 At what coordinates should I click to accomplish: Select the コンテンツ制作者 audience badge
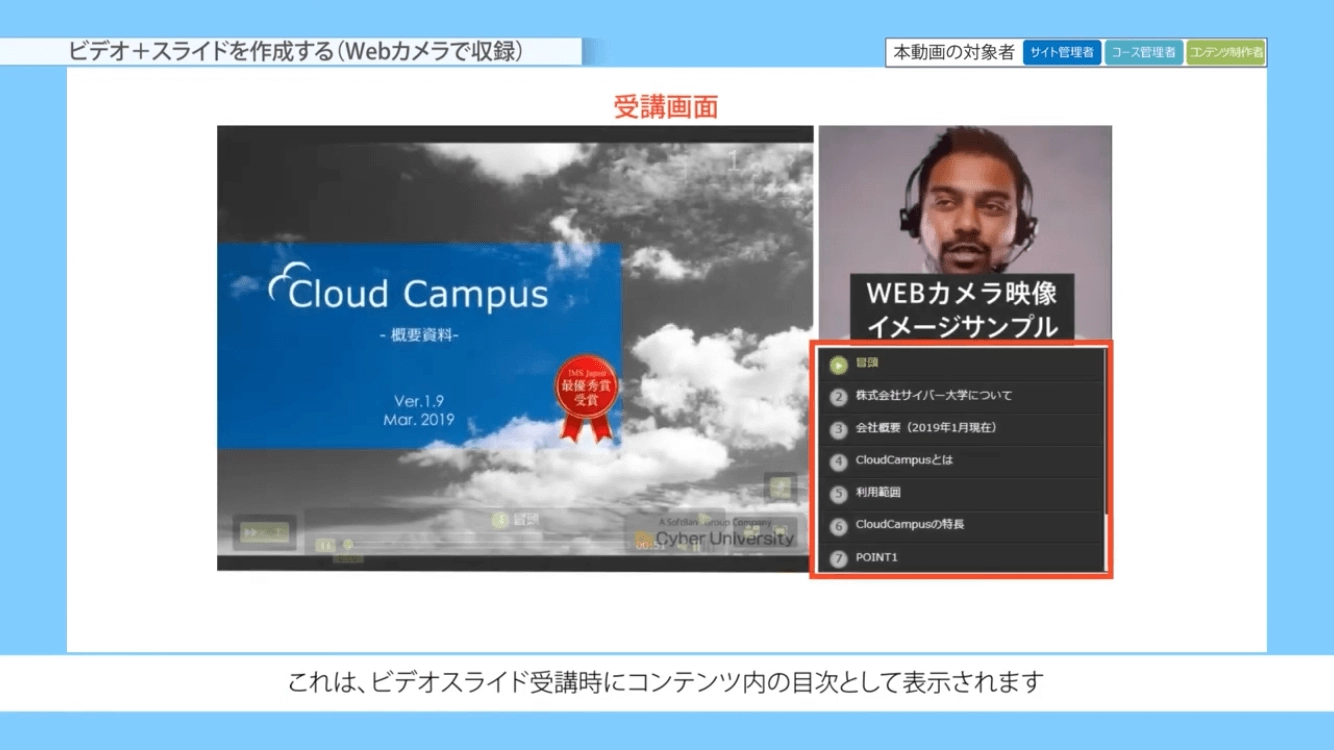point(1226,53)
